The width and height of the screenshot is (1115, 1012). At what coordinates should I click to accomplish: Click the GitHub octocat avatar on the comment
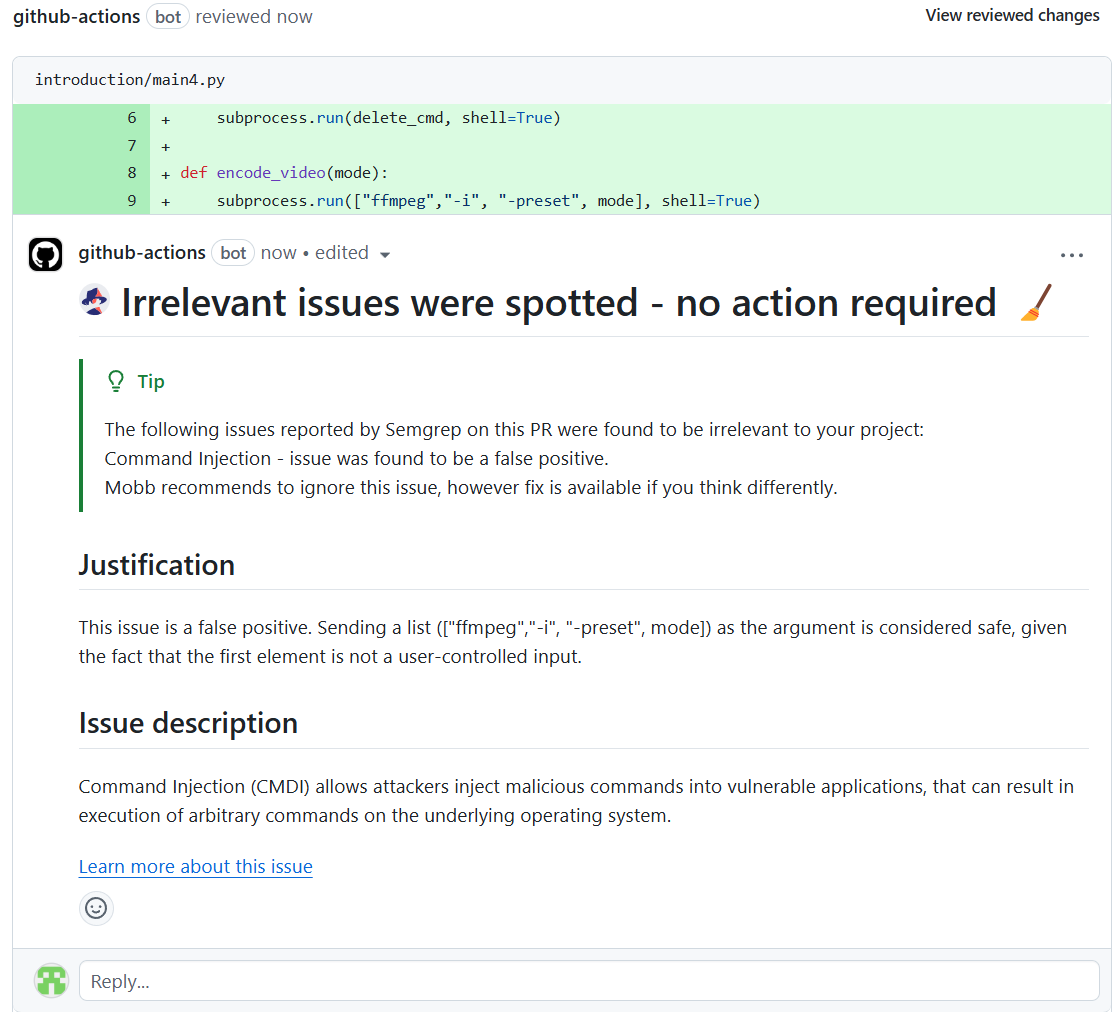click(46, 254)
